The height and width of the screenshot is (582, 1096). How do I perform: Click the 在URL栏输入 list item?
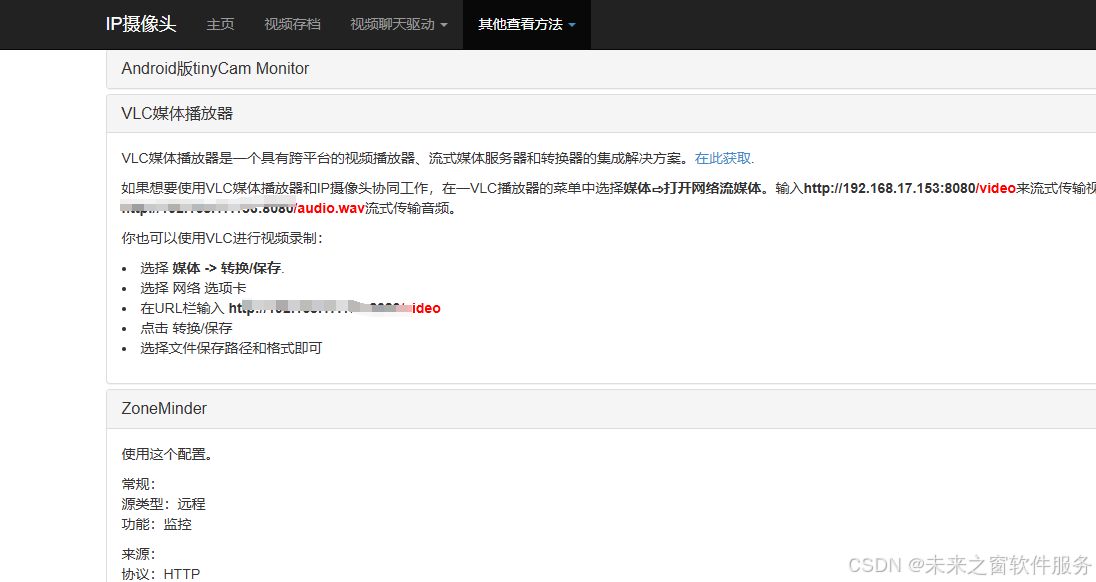[x=290, y=308]
